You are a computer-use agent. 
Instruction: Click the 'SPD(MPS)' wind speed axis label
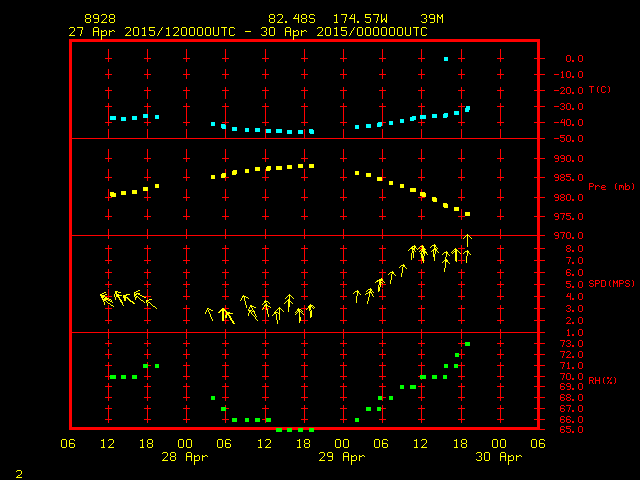click(x=611, y=283)
